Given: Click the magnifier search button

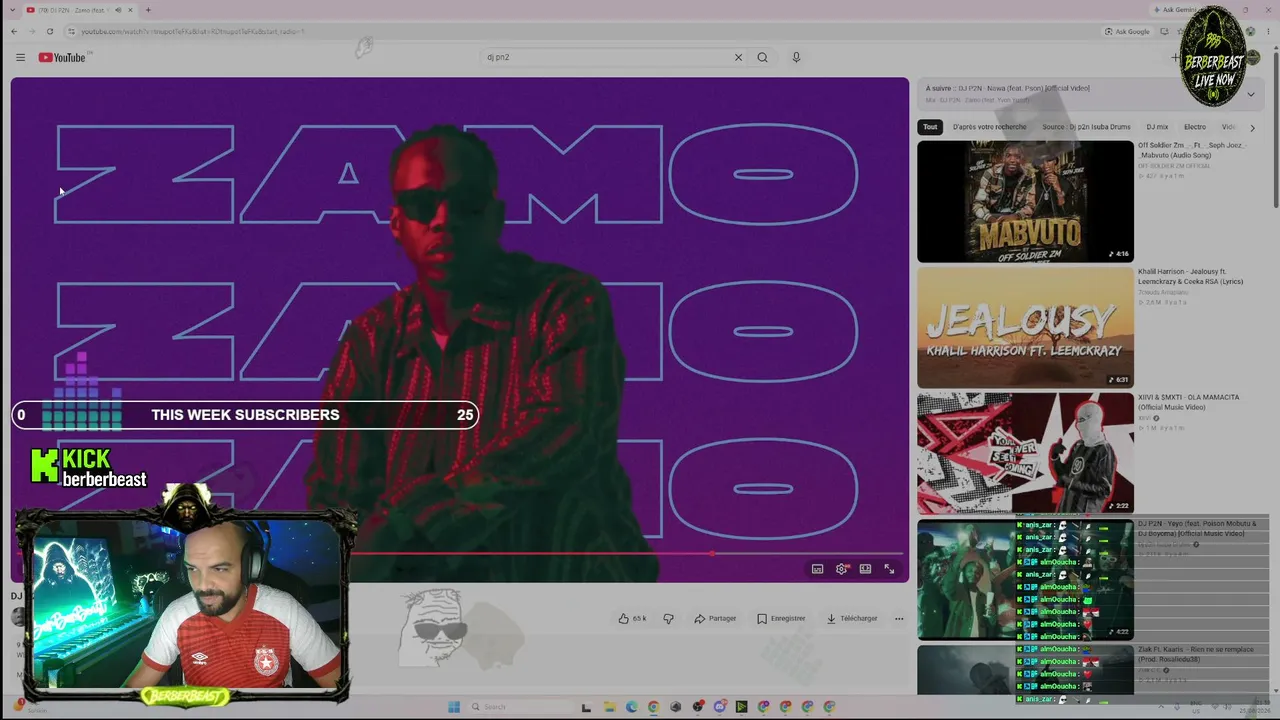Looking at the screenshot, I should coord(762,57).
